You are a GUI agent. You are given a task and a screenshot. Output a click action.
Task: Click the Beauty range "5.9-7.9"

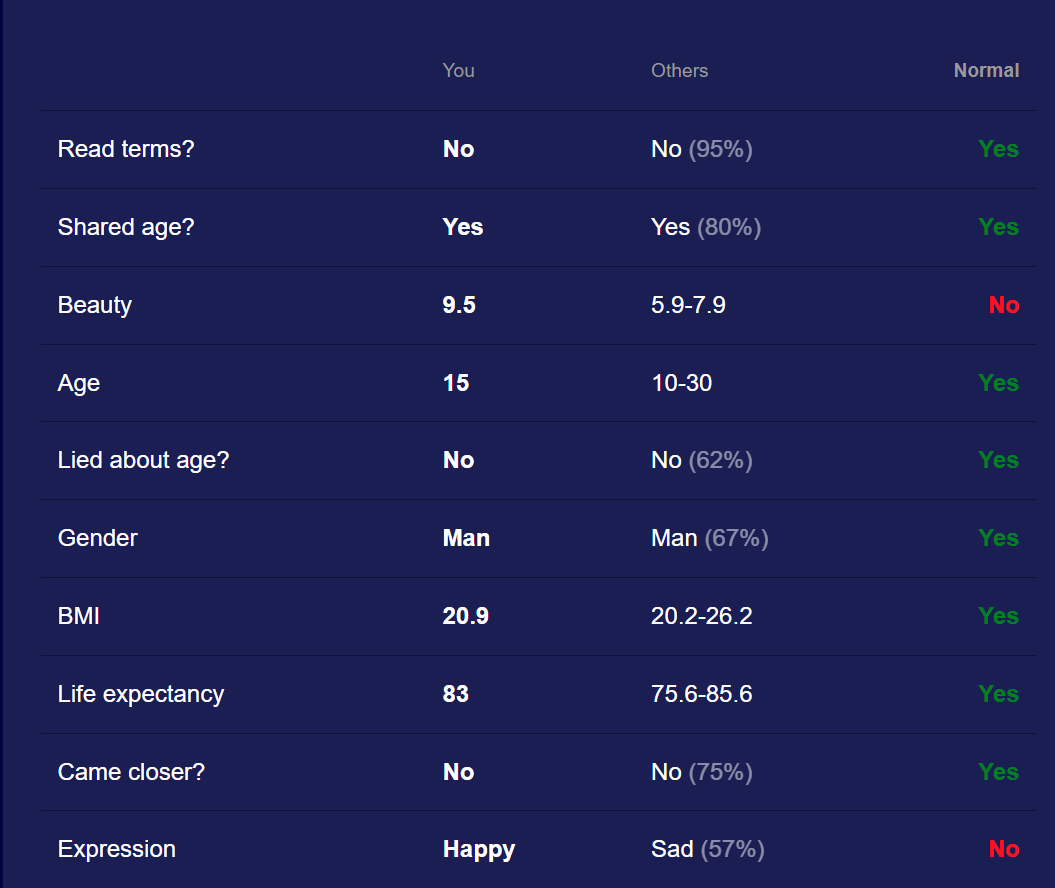click(x=688, y=305)
